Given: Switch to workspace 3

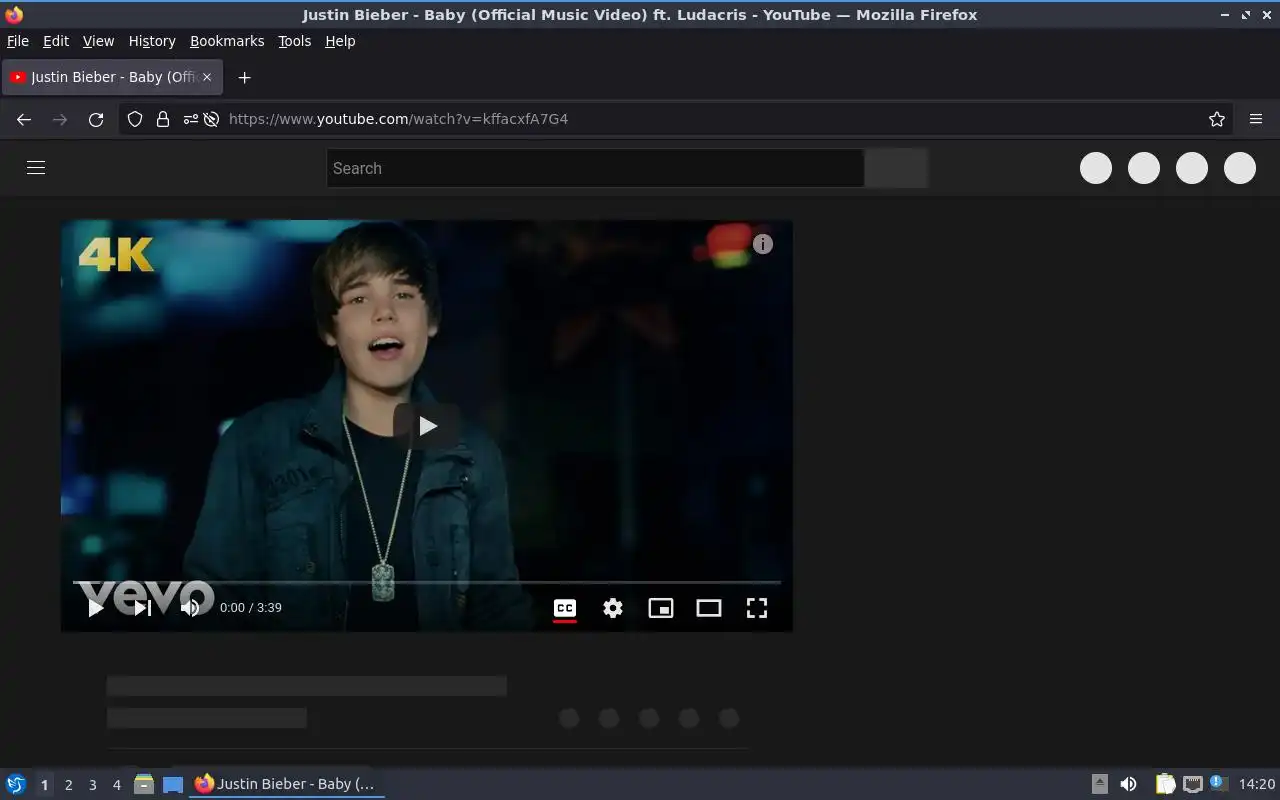Looking at the screenshot, I should pyautogui.click(x=92, y=785).
